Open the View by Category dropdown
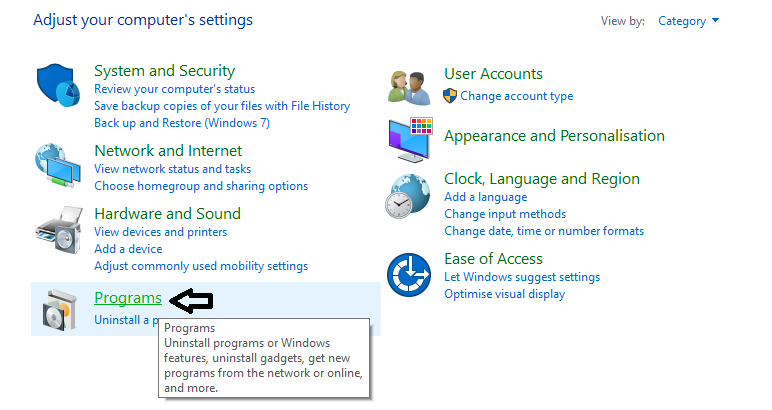Image resolution: width=772 pixels, height=410 pixels. [688, 21]
